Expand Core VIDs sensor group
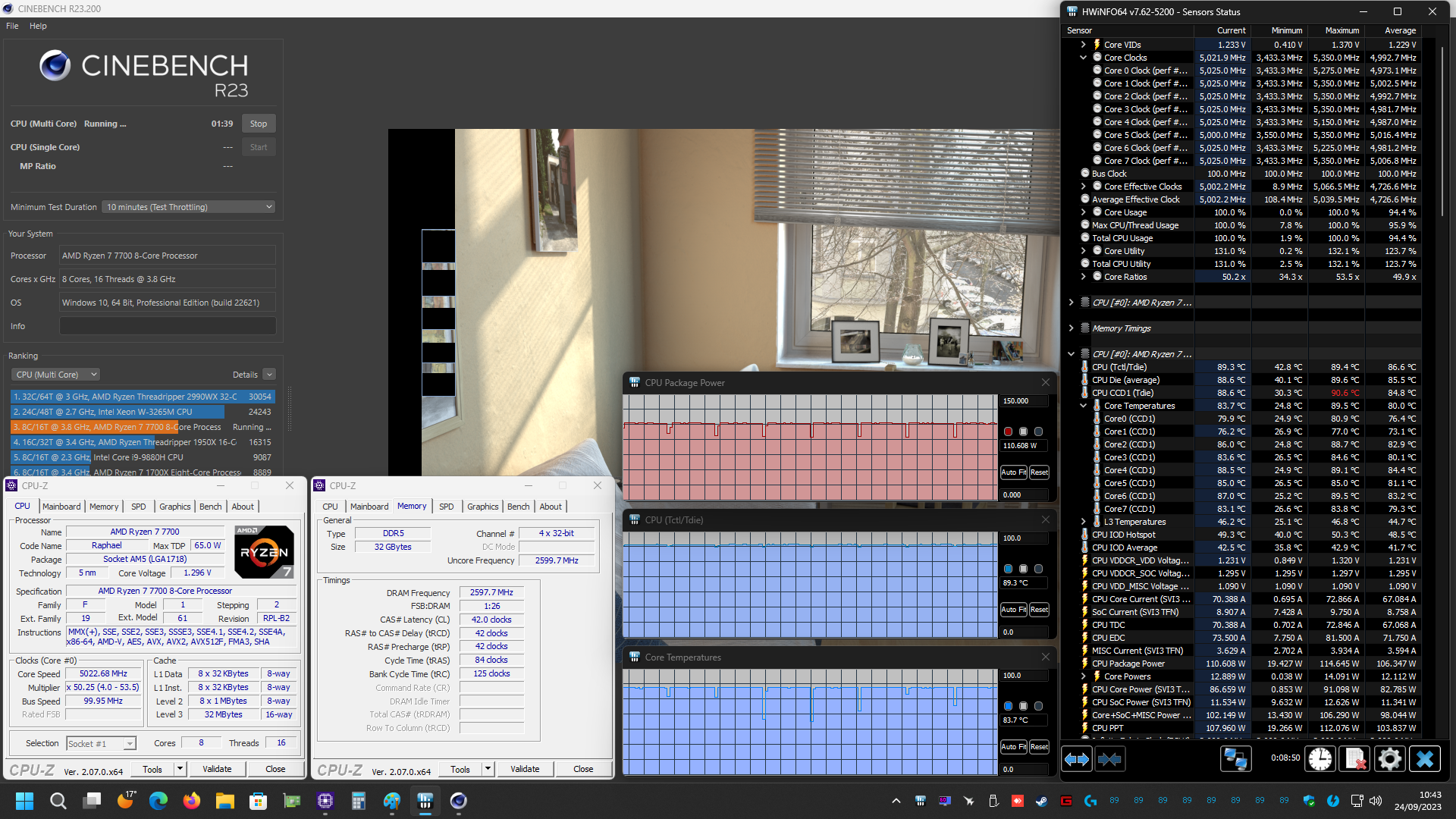The height and width of the screenshot is (819, 1456). click(1084, 45)
